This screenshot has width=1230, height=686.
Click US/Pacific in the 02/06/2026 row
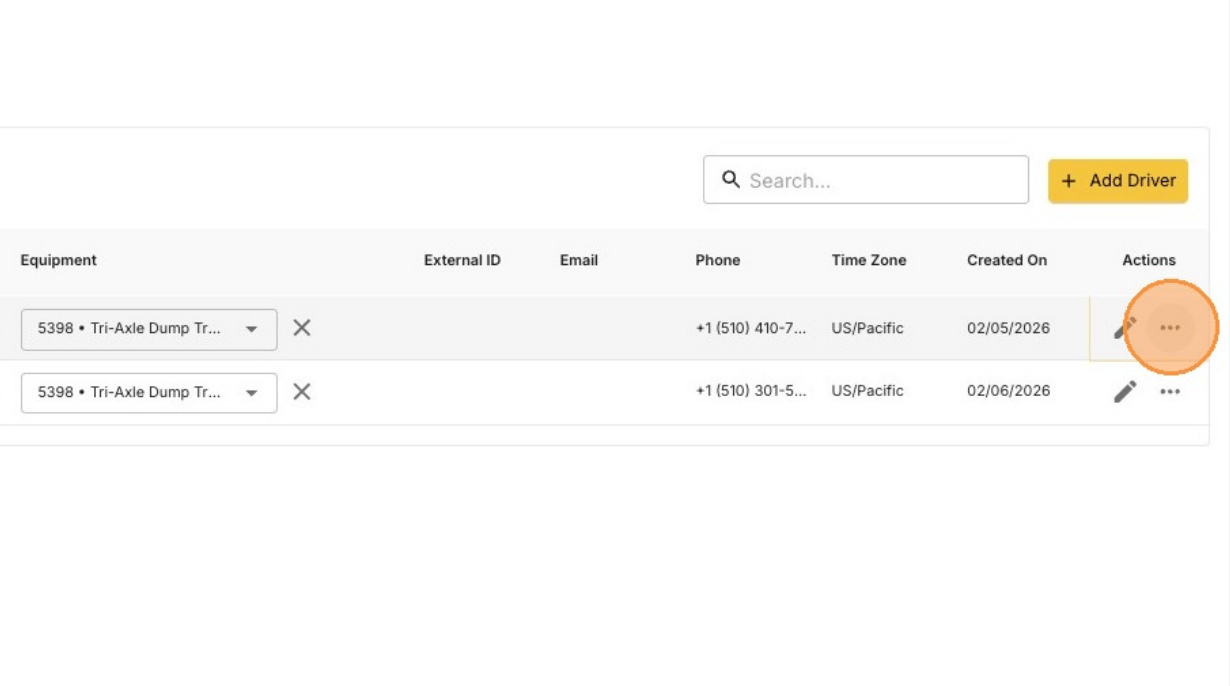click(868, 391)
